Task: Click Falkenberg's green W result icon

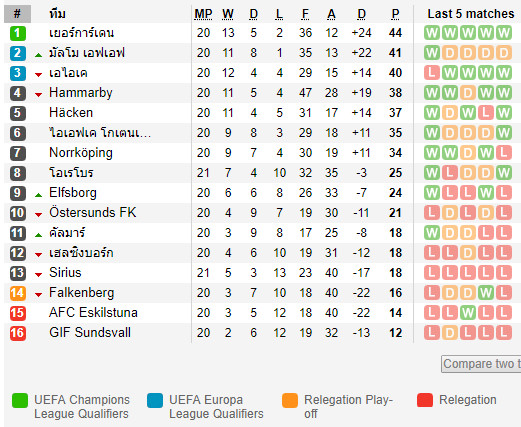Action: tap(486, 293)
